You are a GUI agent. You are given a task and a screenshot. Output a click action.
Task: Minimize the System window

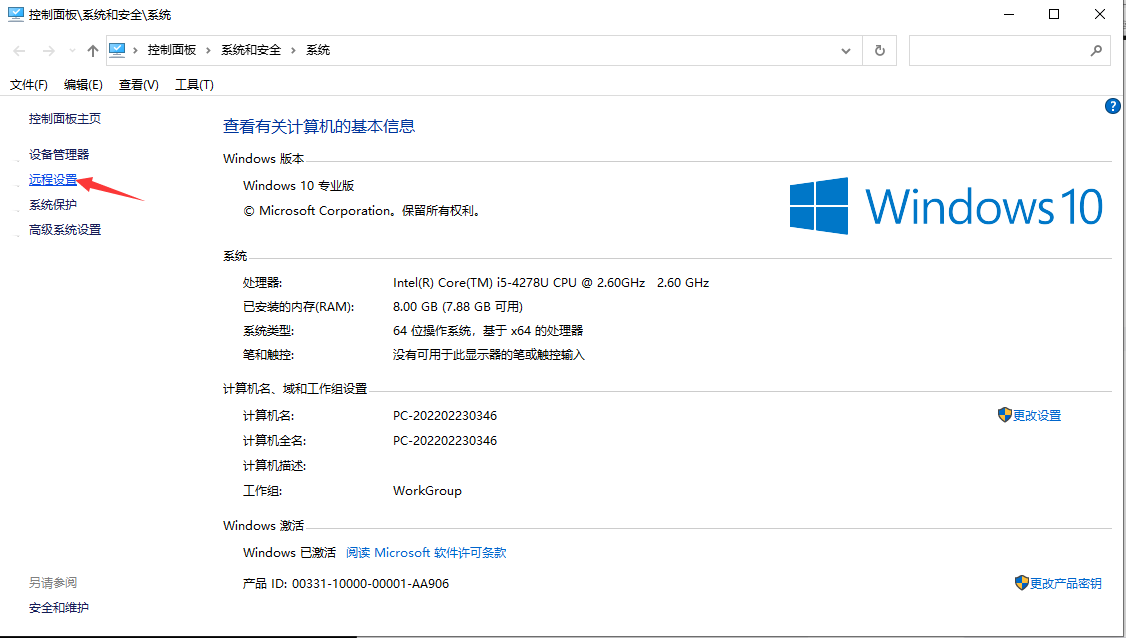(x=1009, y=14)
